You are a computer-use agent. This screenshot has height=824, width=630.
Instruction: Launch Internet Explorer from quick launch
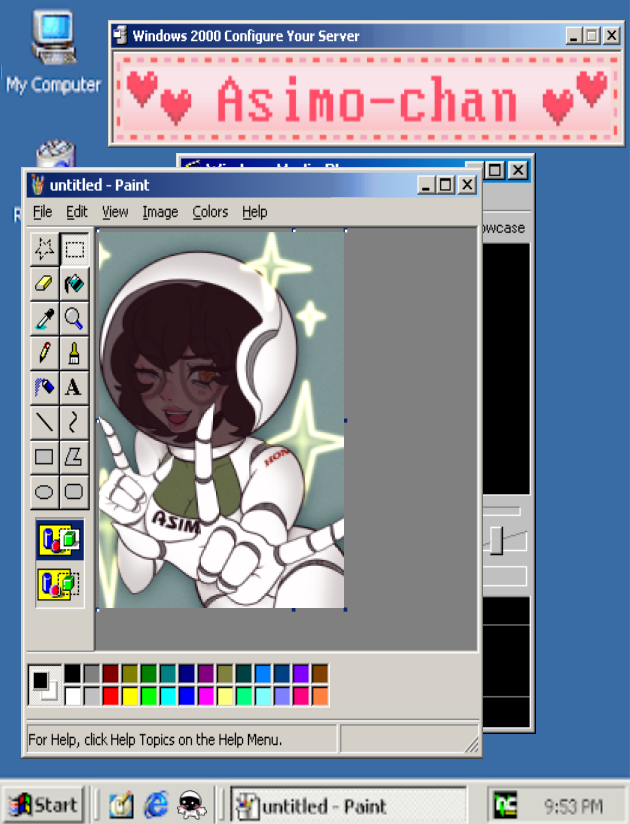point(157,805)
